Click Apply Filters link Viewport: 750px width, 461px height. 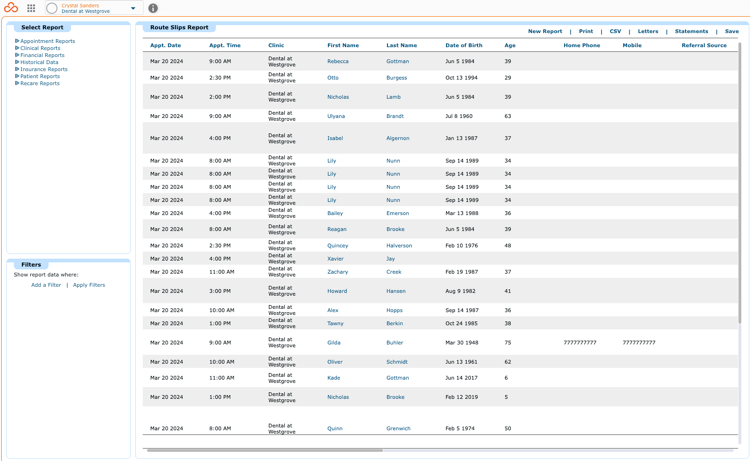(89, 285)
